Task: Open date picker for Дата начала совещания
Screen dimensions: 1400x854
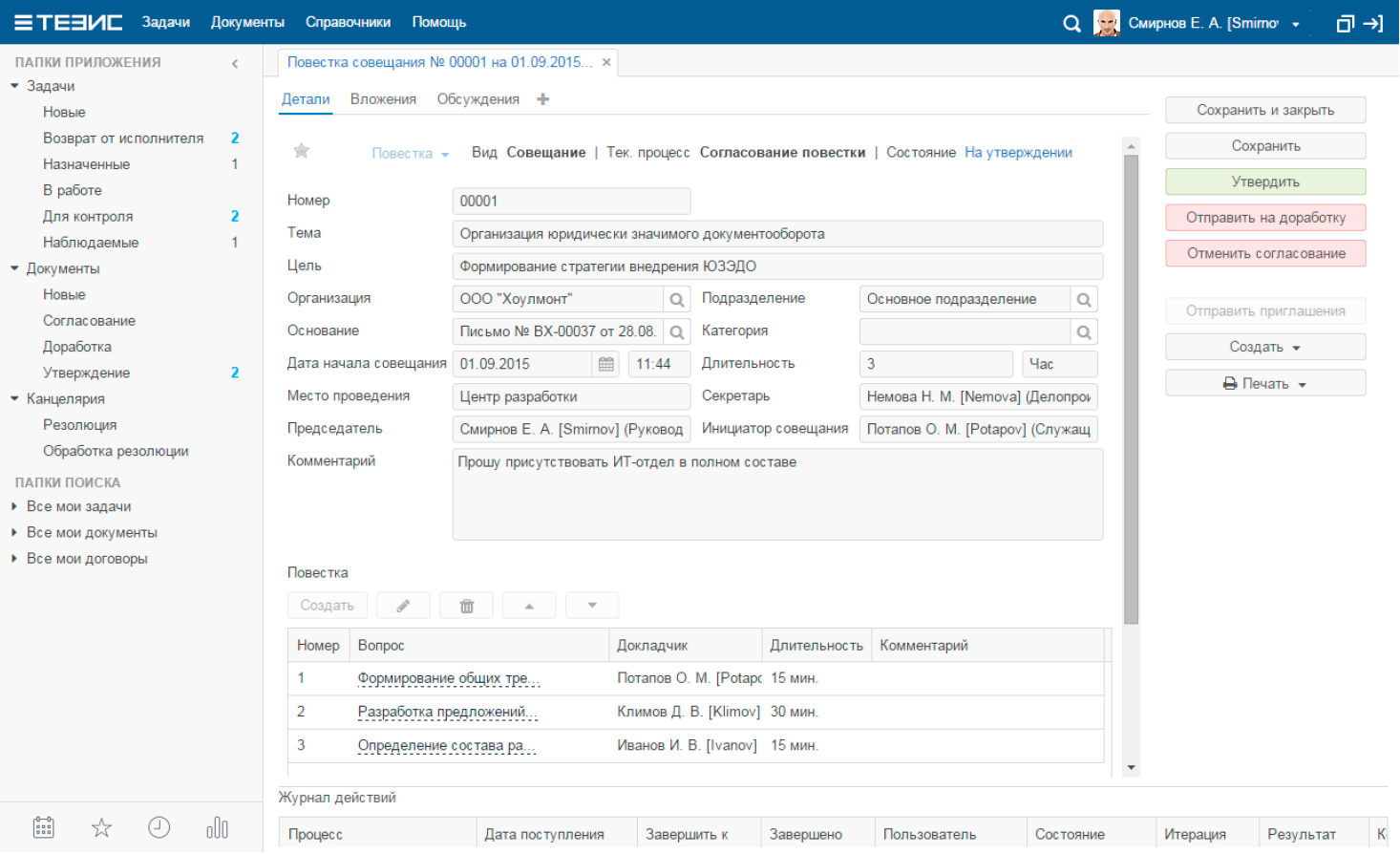Action: tap(605, 364)
